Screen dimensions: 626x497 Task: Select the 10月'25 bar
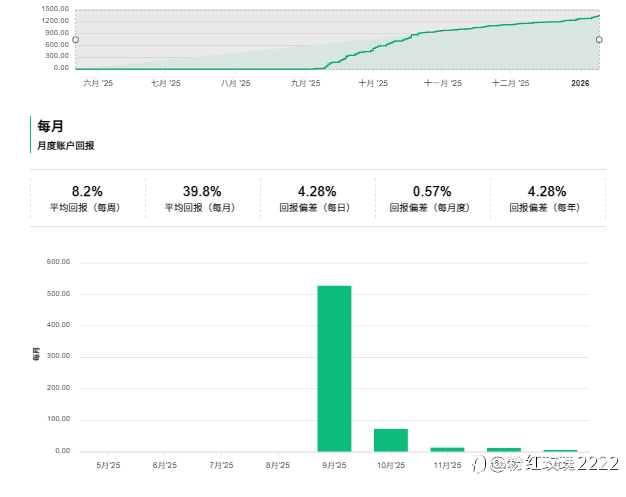pos(391,440)
